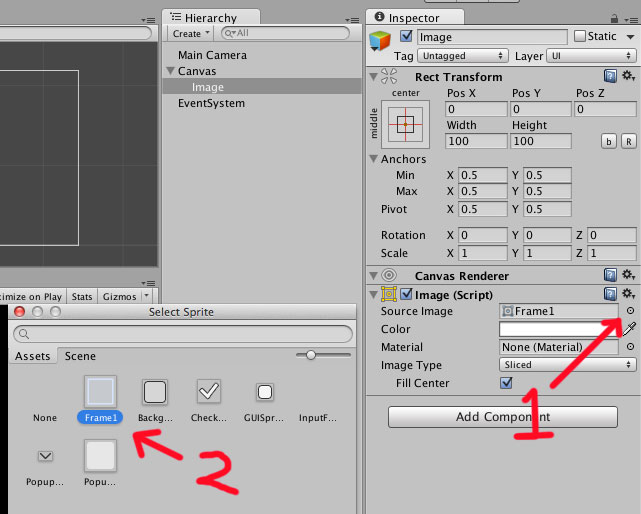The height and width of the screenshot is (514, 641).
Task: Close the Select Sprite window
Action: tap(19, 312)
